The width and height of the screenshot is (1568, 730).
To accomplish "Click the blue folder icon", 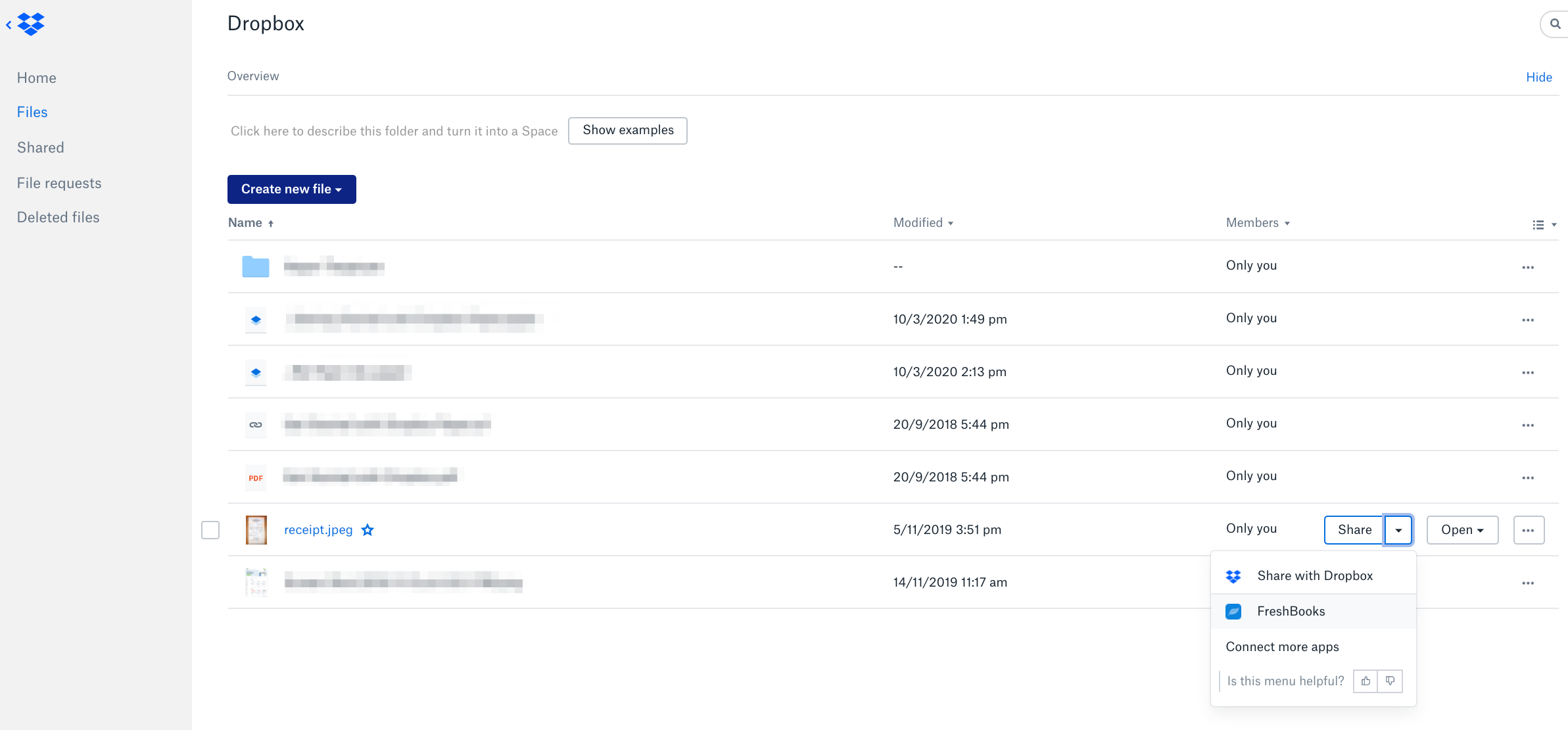I will pyautogui.click(x=256, y=266).
